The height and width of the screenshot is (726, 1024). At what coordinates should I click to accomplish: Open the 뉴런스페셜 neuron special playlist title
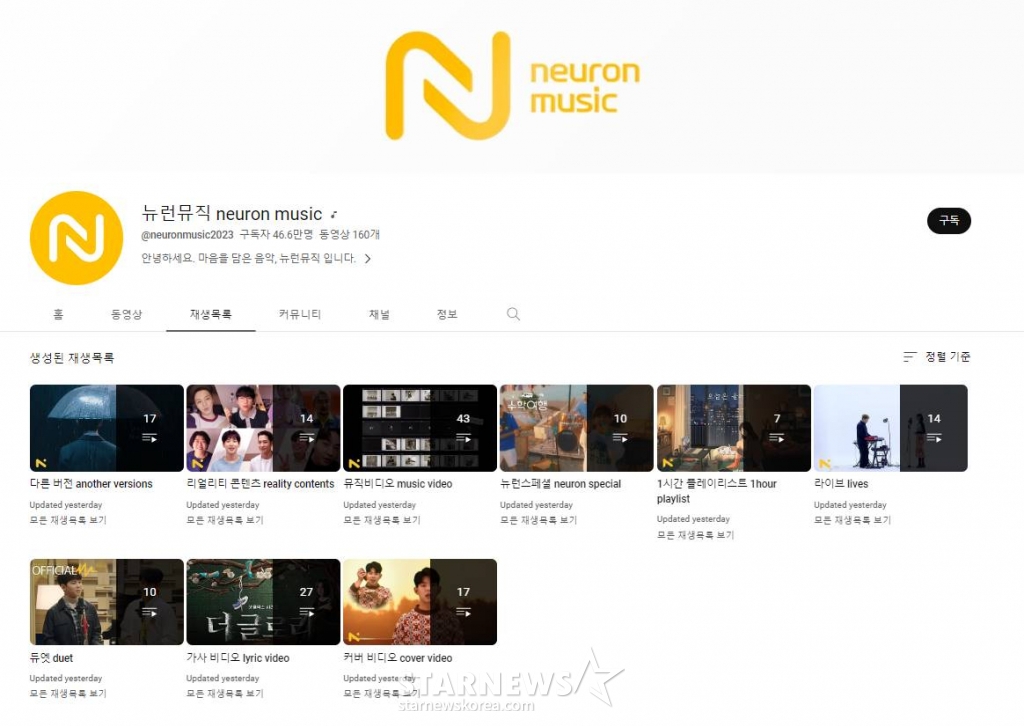[560, 484]
